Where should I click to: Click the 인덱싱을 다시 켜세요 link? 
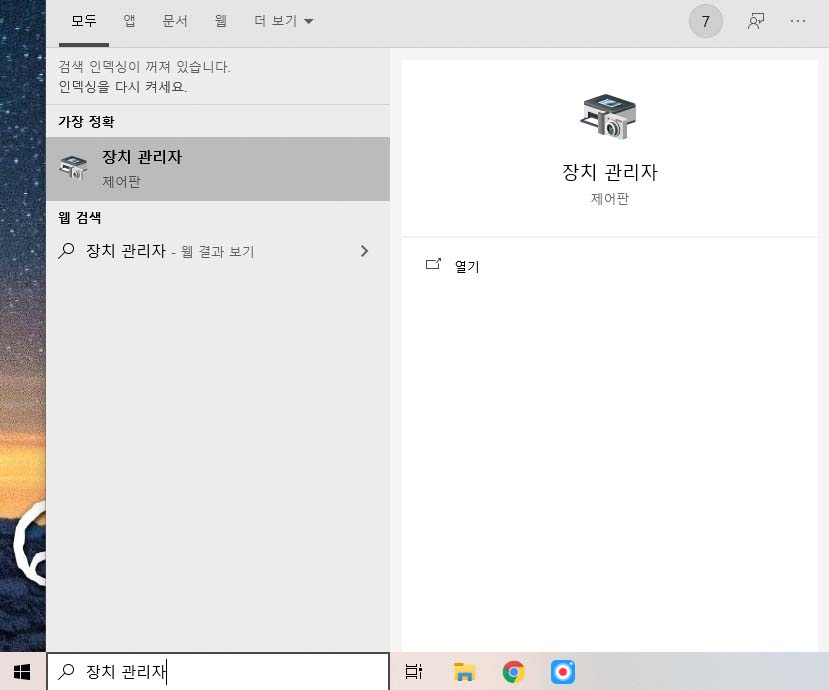[123, 86]
